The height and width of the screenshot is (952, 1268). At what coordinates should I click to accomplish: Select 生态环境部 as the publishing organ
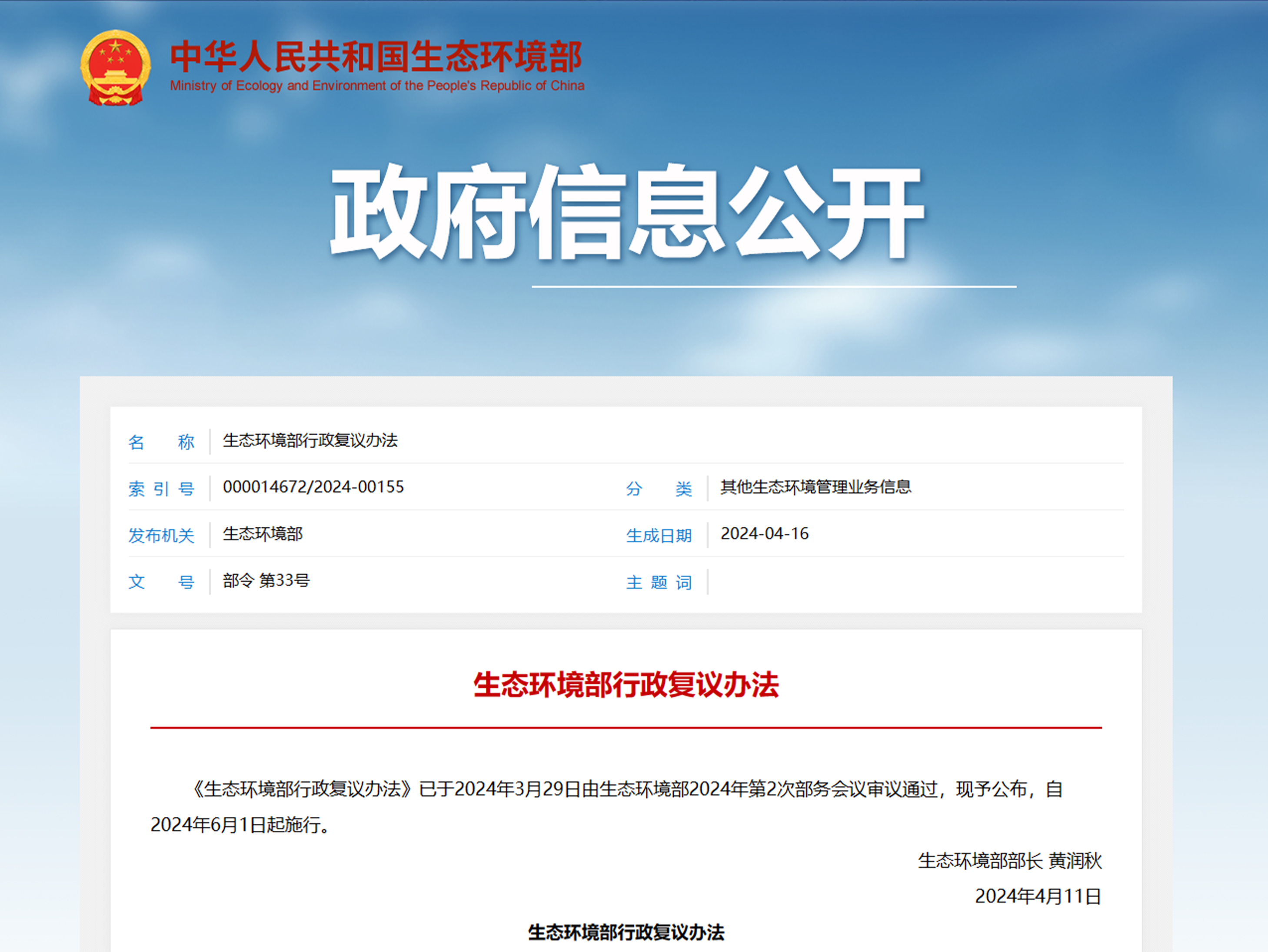(x=263, y=534)
